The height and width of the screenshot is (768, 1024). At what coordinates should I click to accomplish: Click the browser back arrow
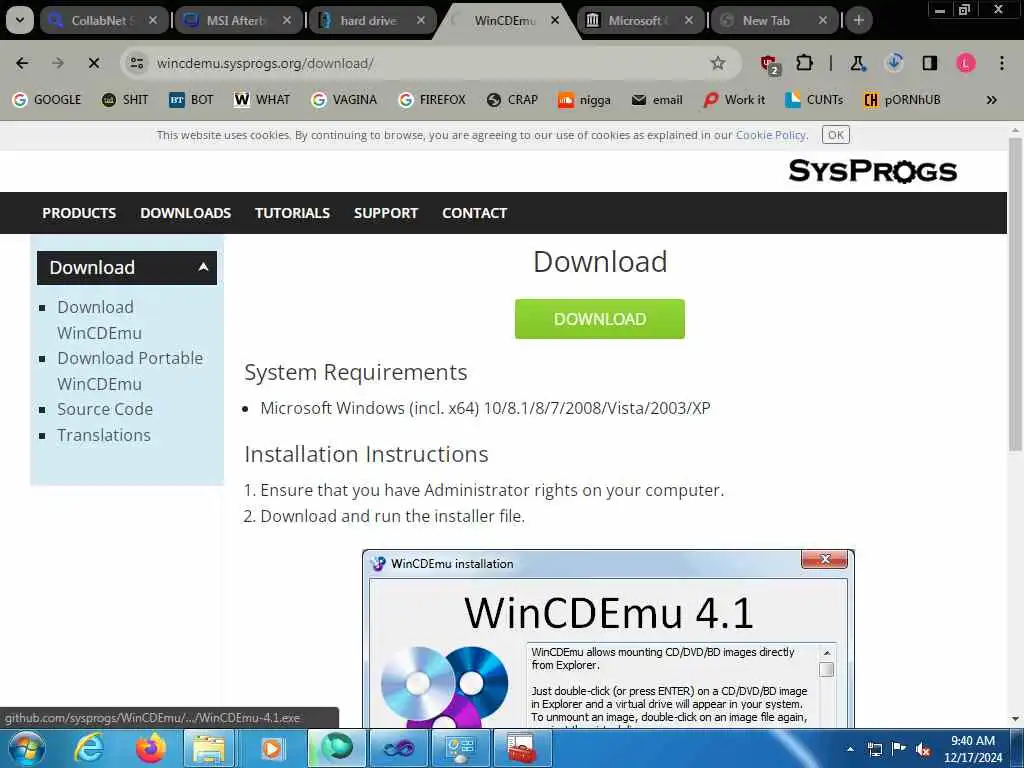pyautogui.click(x=22, y=63)
